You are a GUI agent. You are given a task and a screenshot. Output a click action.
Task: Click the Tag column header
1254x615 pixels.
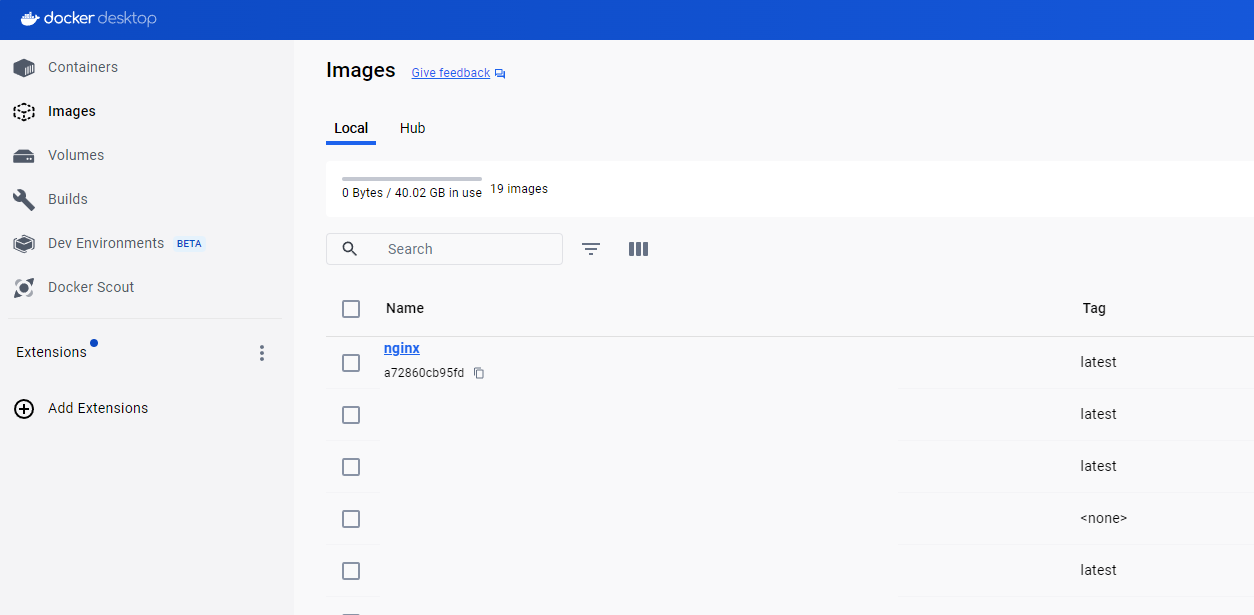(1094, 308)
